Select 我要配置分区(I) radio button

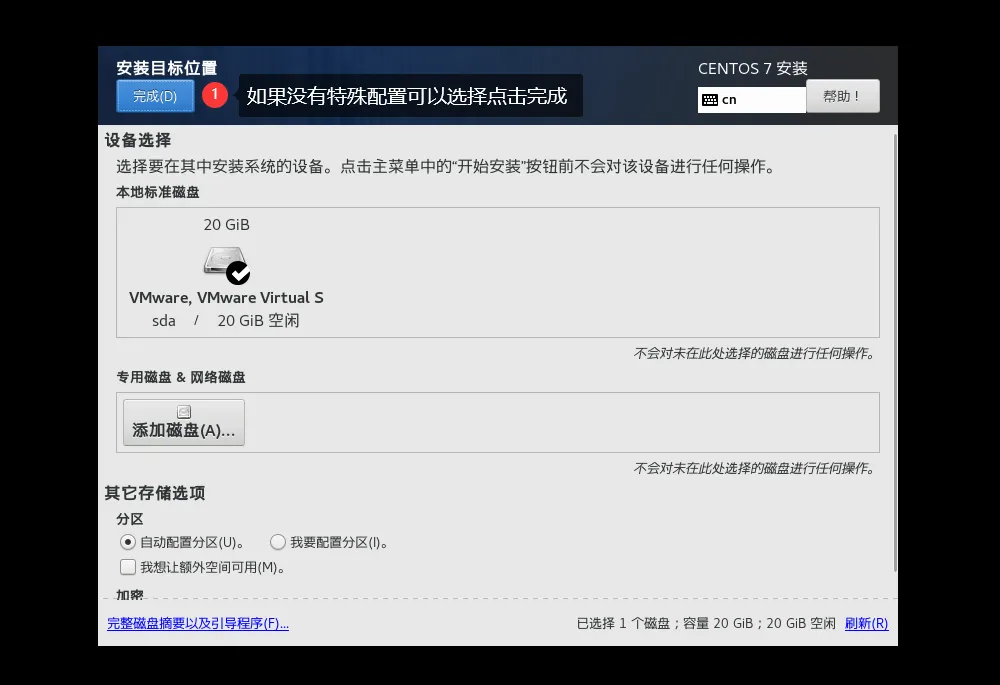[x=277, y=542]
